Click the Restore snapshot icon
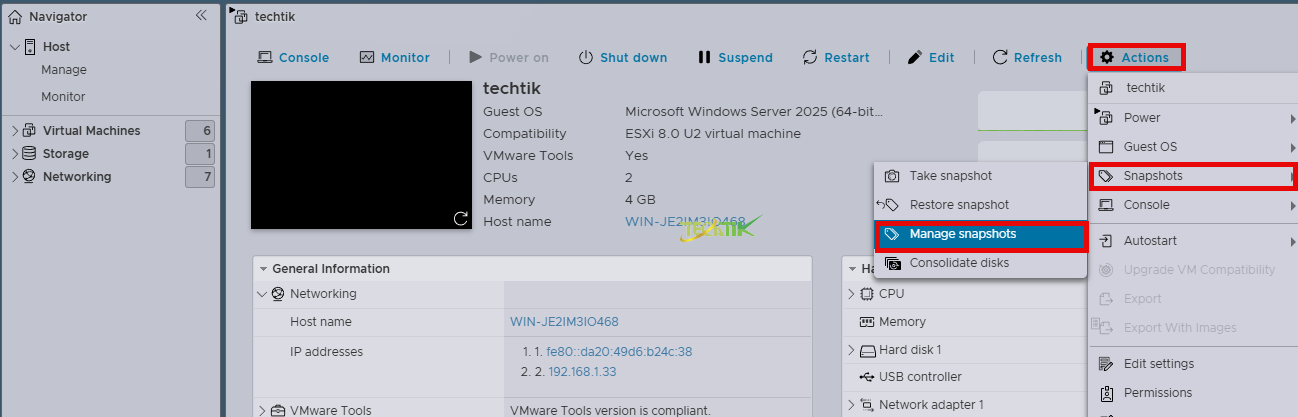Image resolution: width=1298 pixels, height=417 pixels. coord(890,205)
